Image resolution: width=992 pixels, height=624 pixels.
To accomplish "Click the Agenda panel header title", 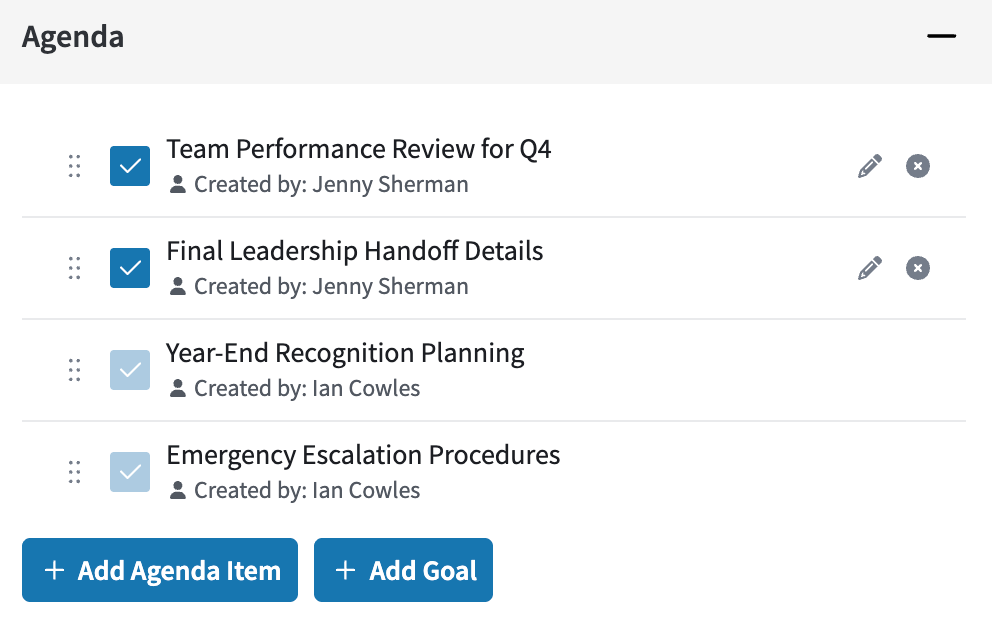I will click(73, 37).
